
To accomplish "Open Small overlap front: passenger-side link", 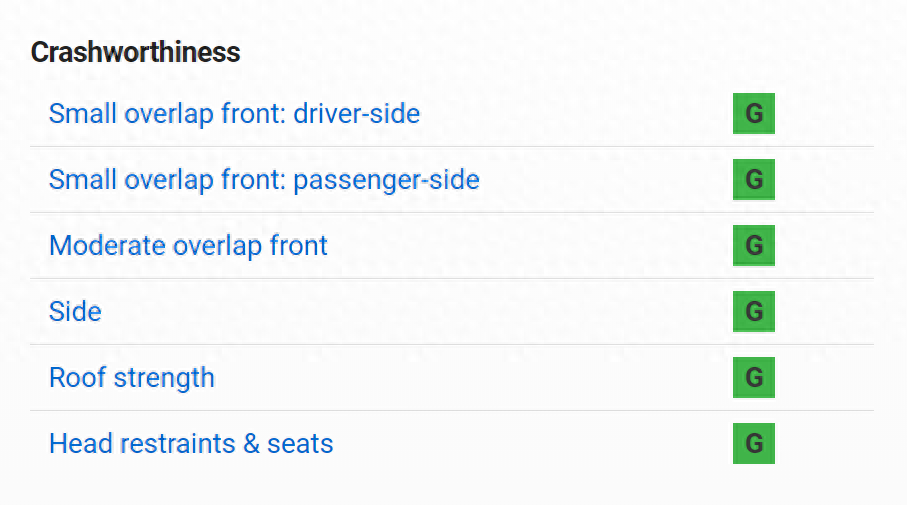I will [264, 180].
